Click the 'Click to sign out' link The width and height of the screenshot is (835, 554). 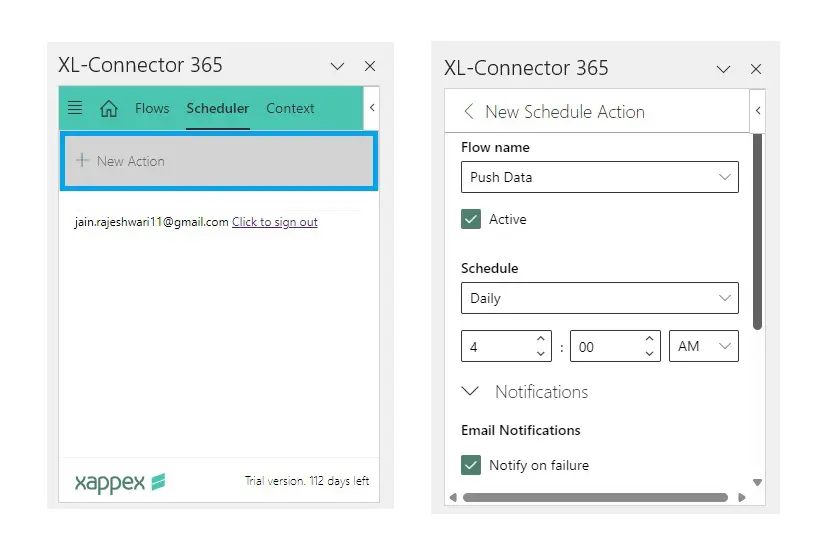(274, 222)
